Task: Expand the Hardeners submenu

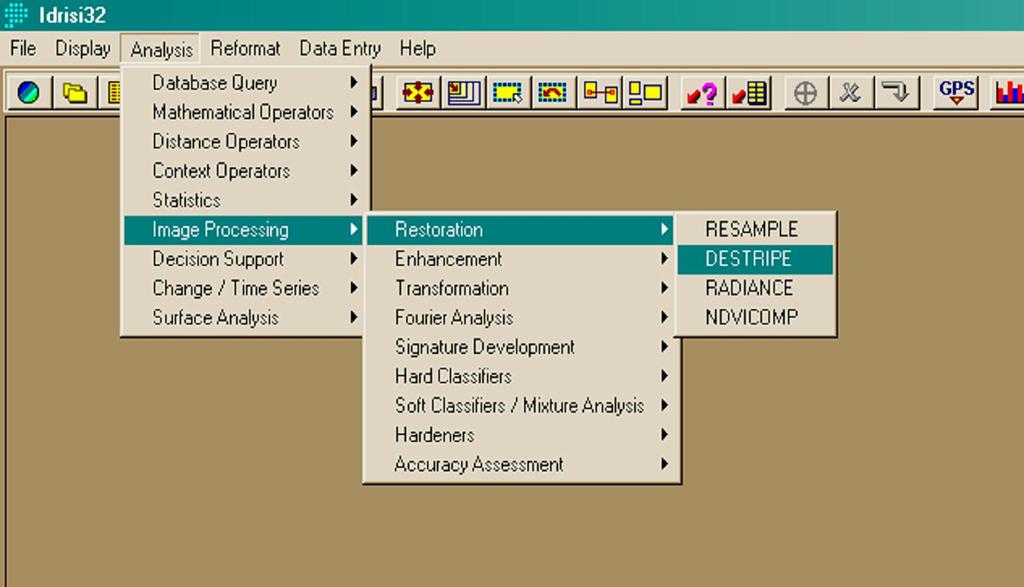Action: click(520, 436)
